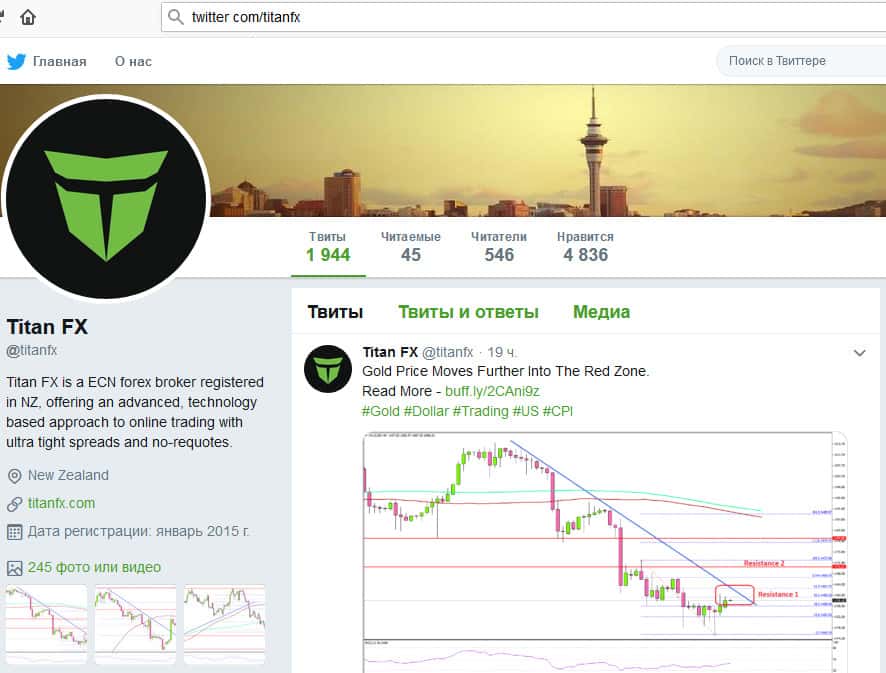Visit the titanfx.com website link

(x=61, y=503)
